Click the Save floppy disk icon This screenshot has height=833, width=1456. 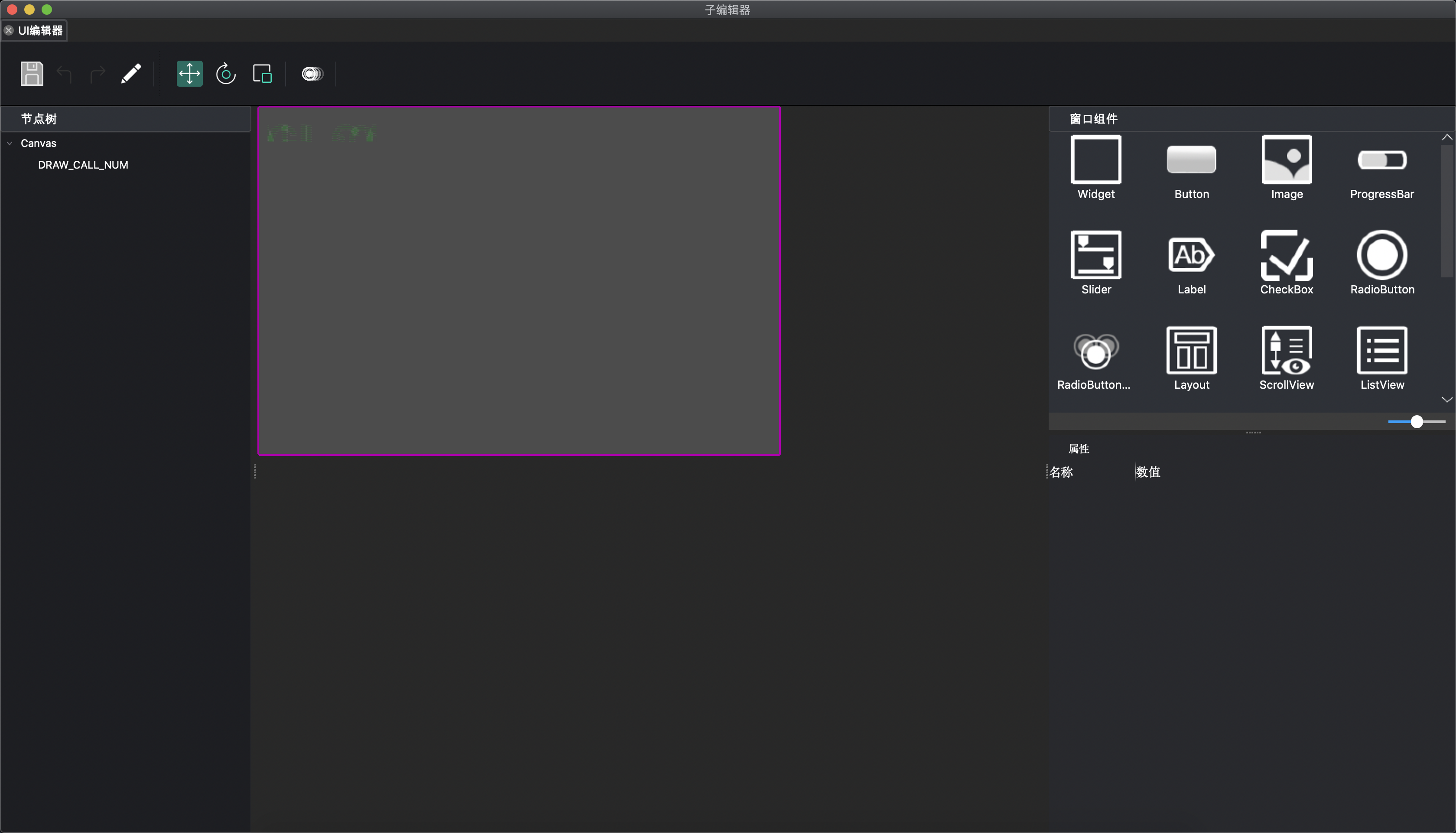(x=32, y=74)
